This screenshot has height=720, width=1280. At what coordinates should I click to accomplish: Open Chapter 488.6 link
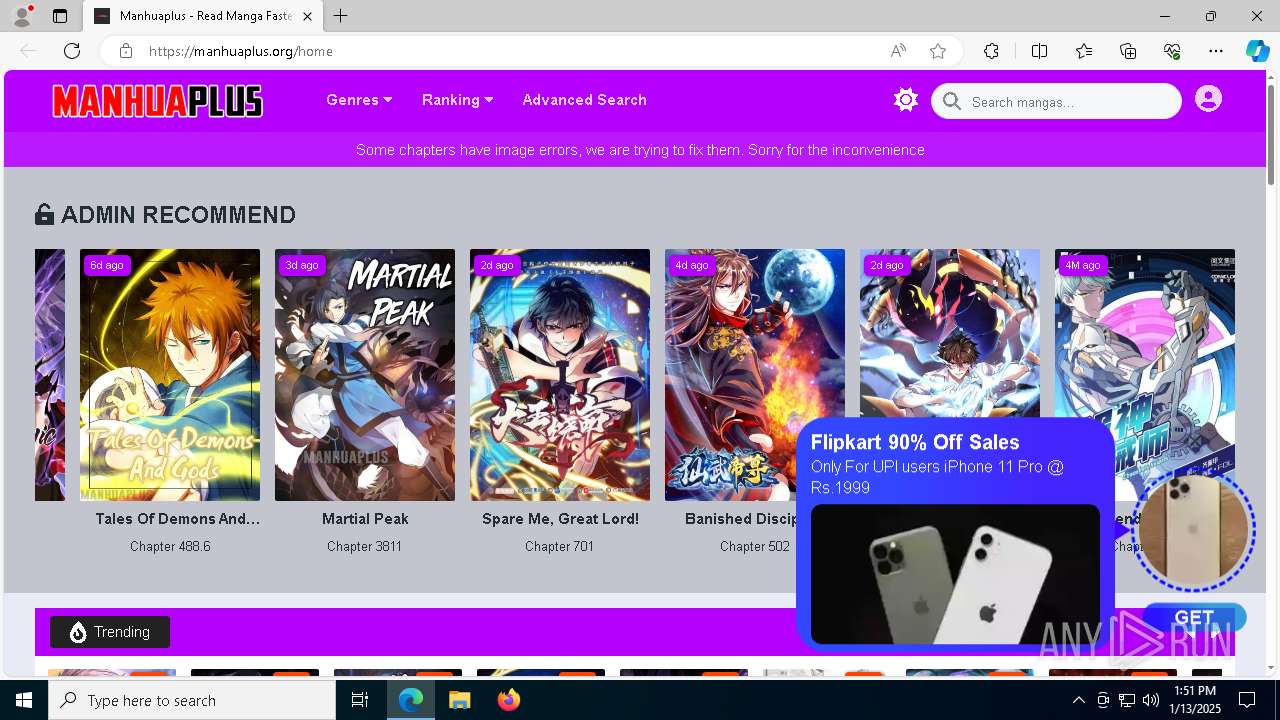[170, 547]
